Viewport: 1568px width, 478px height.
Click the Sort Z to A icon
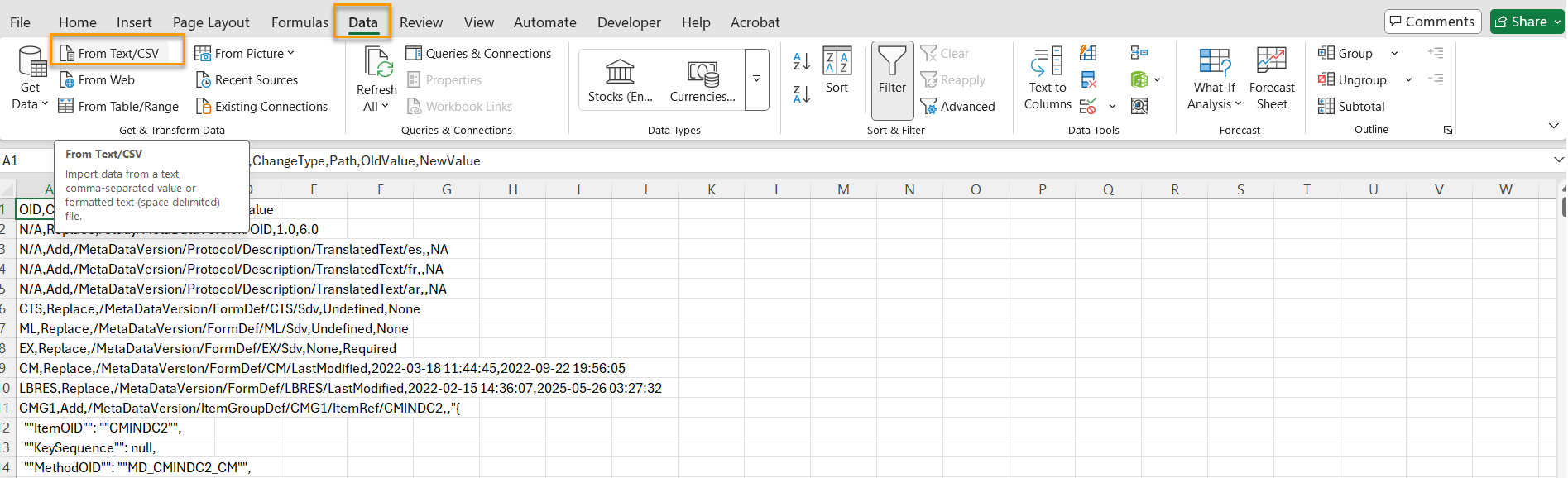tap(801, 94)
